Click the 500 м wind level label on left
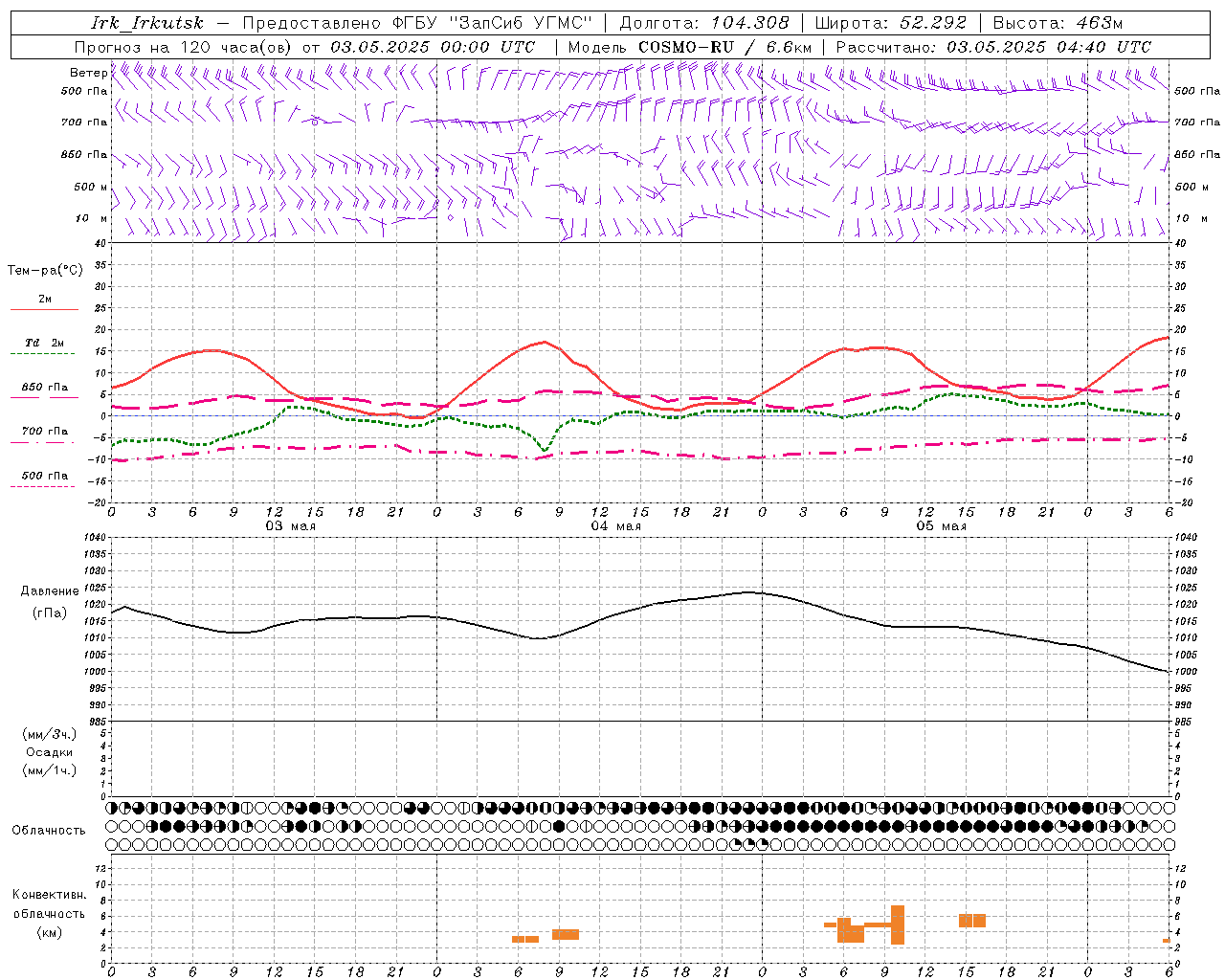1225x980 pixels. tap(91, 187)
